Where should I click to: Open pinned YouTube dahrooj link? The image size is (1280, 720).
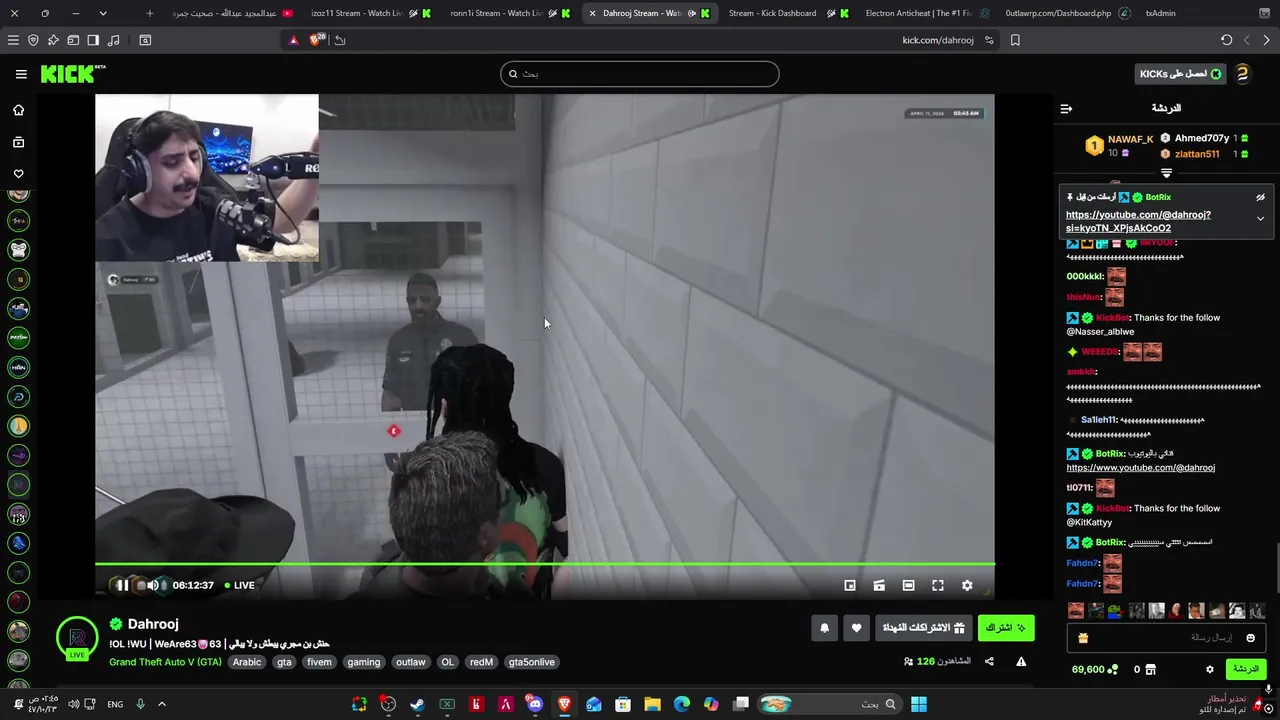1138,221
